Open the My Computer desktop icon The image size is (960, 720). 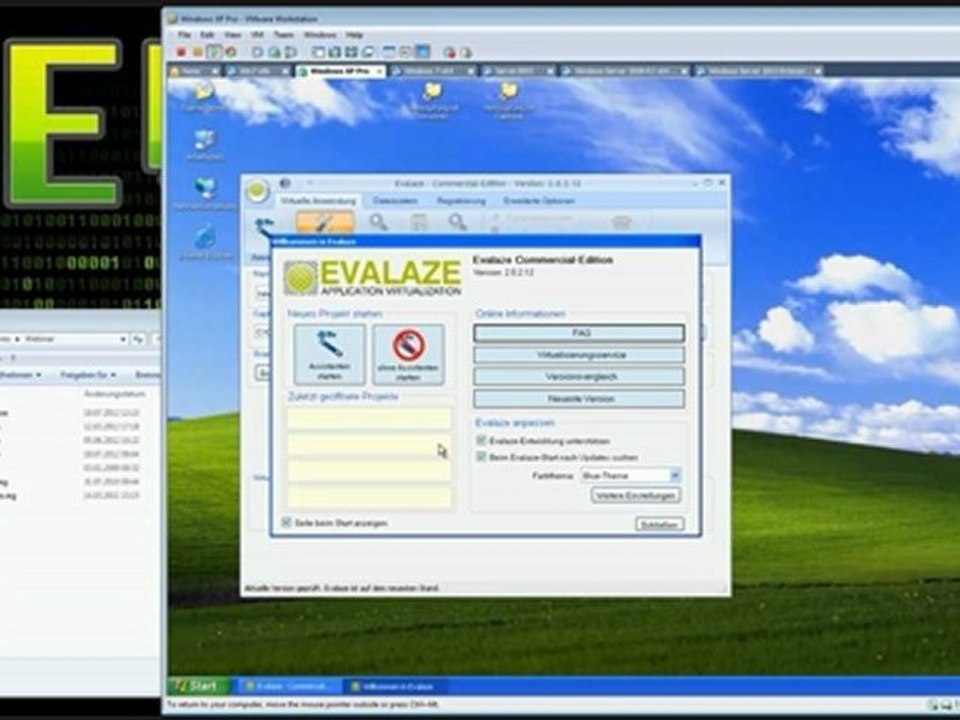click(205, 140)
